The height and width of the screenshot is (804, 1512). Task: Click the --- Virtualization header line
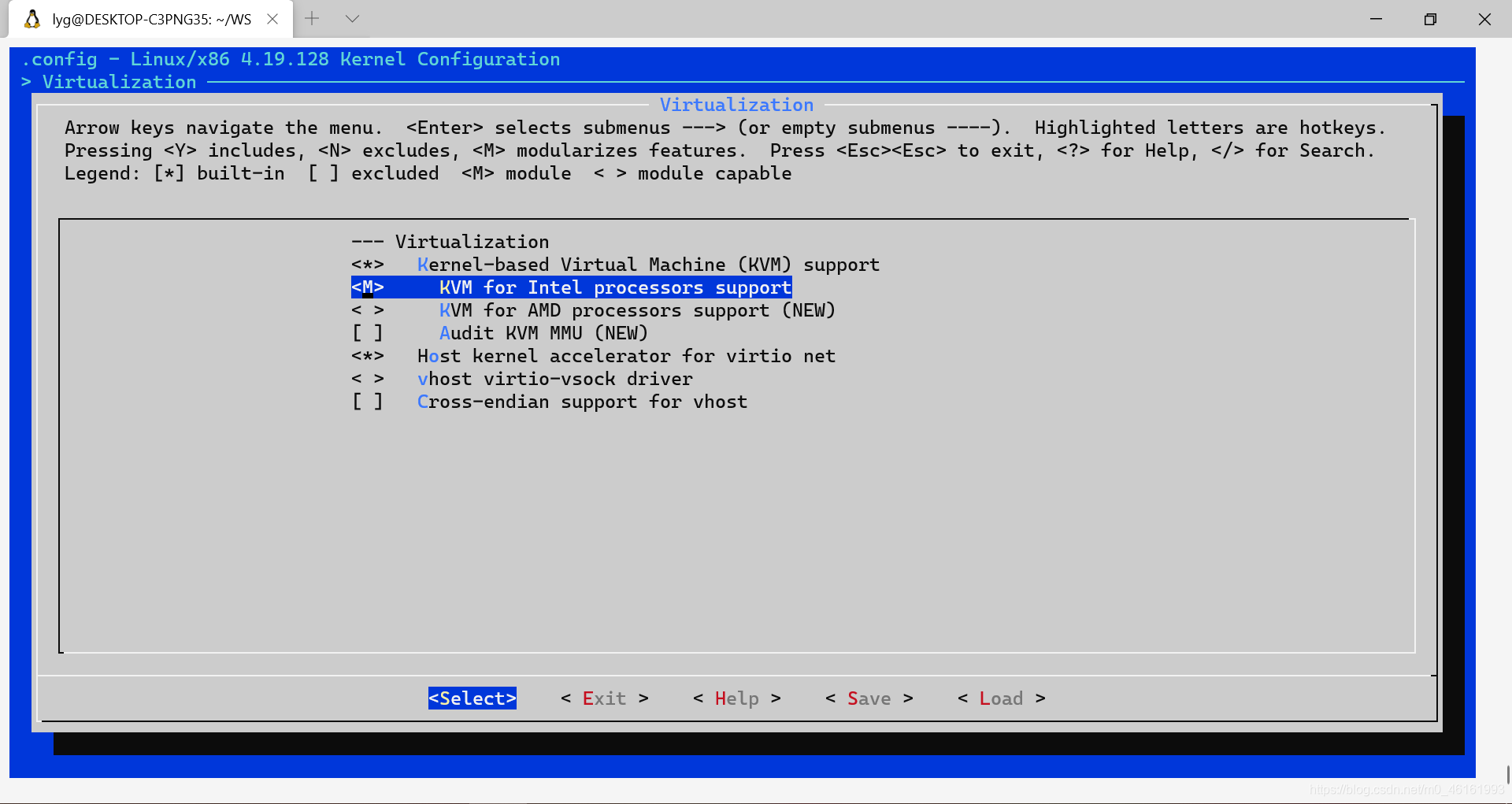450,242
